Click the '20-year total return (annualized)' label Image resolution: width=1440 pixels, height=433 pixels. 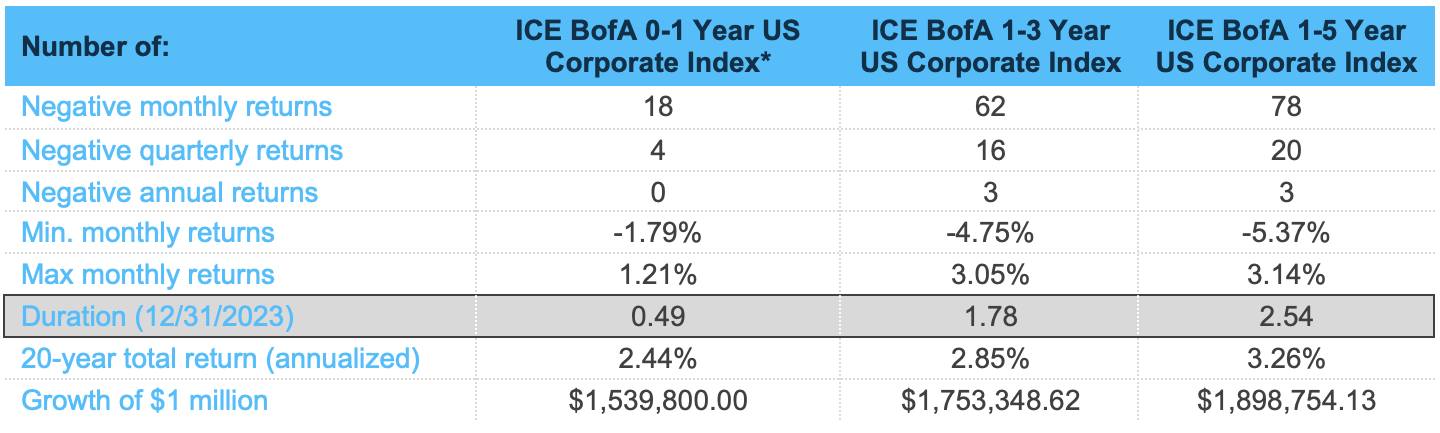tap(221, 359)
